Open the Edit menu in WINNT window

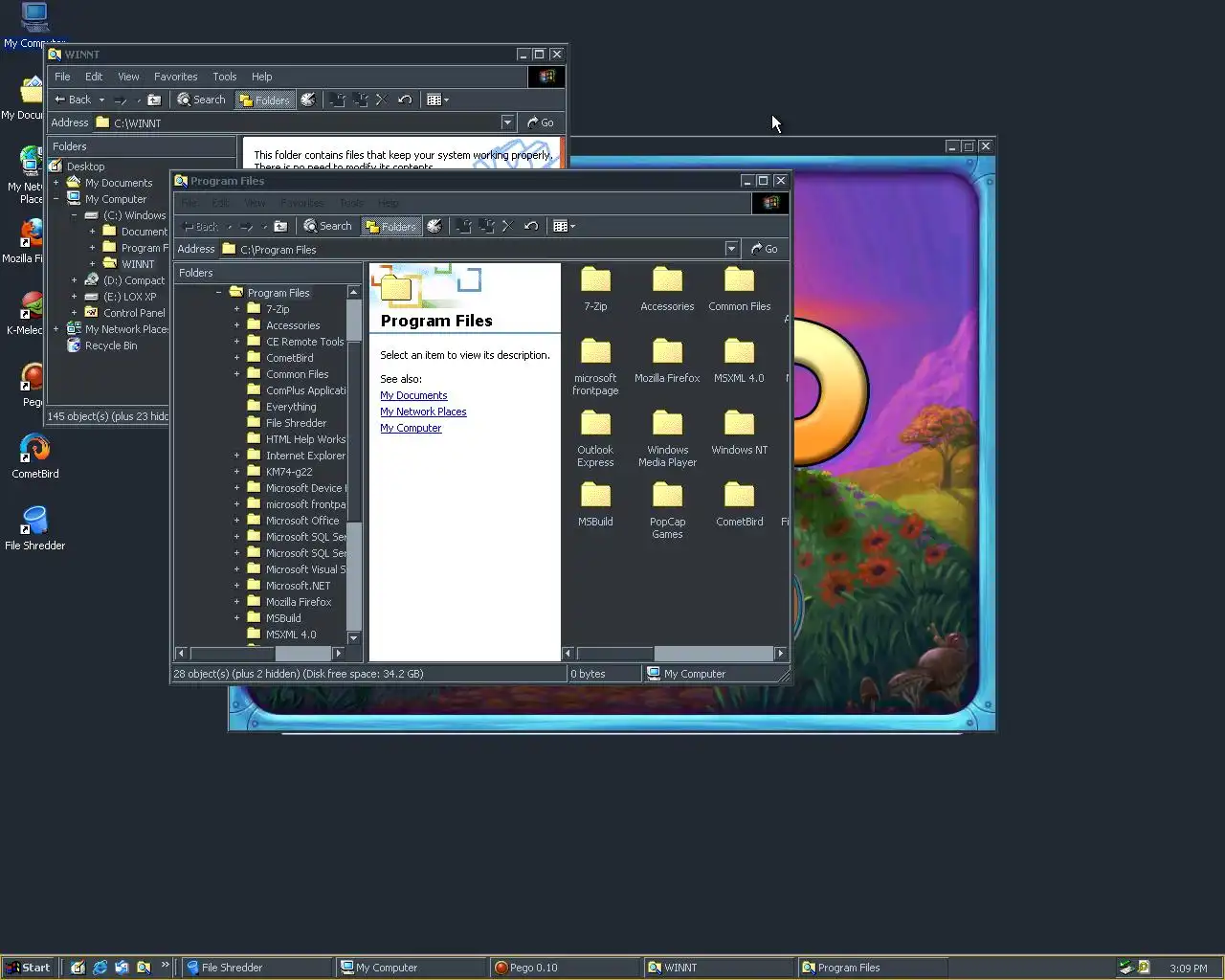(94, 77)
